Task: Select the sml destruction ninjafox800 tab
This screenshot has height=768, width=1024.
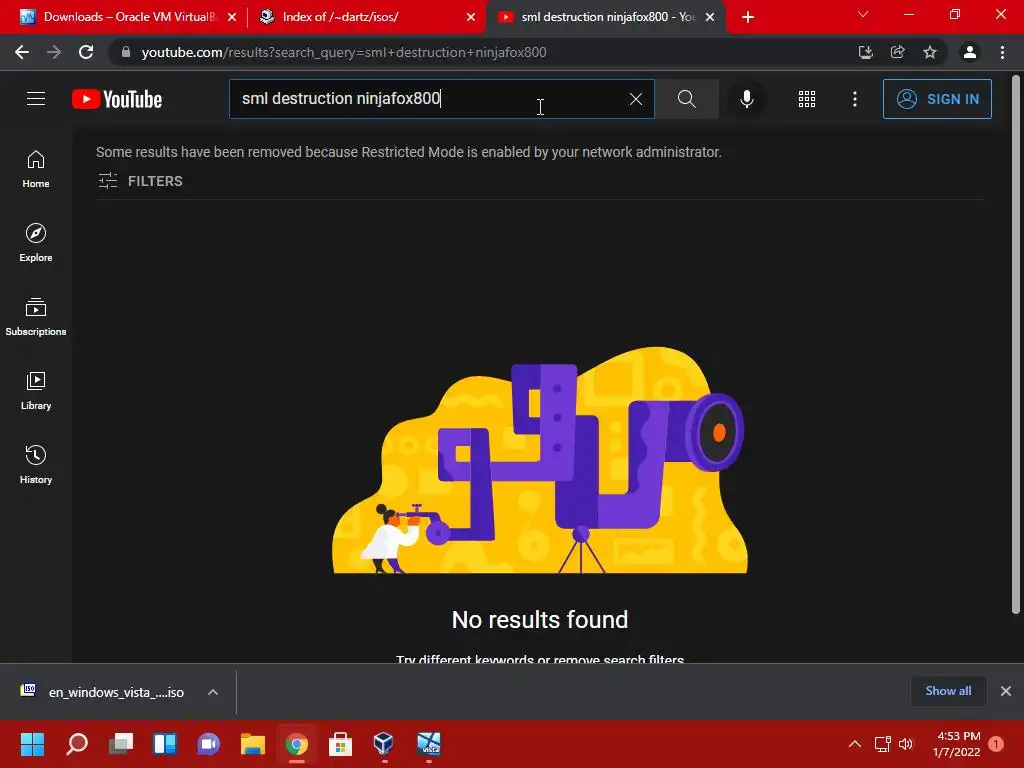Action: tap(607, 17)
